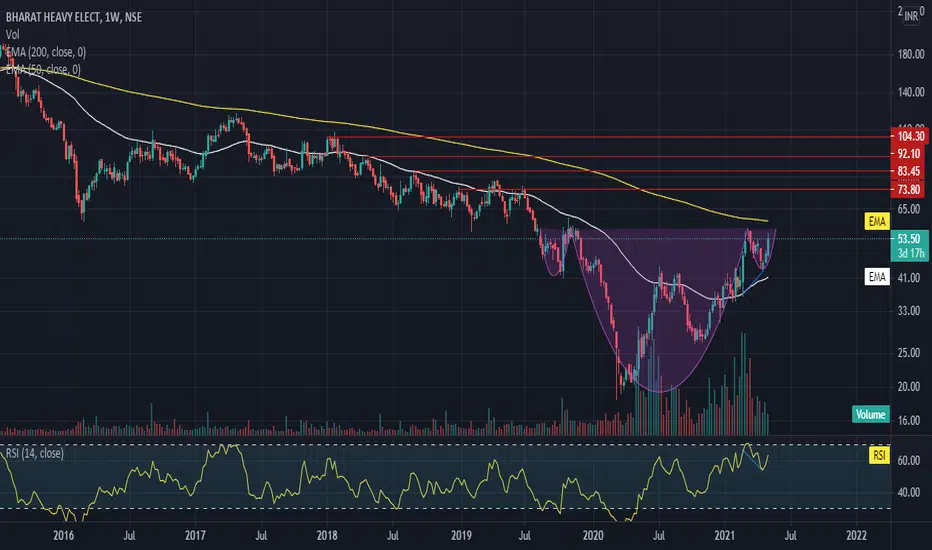
Task: Click the 33.00 price axis value
Action: pos(909,311)
